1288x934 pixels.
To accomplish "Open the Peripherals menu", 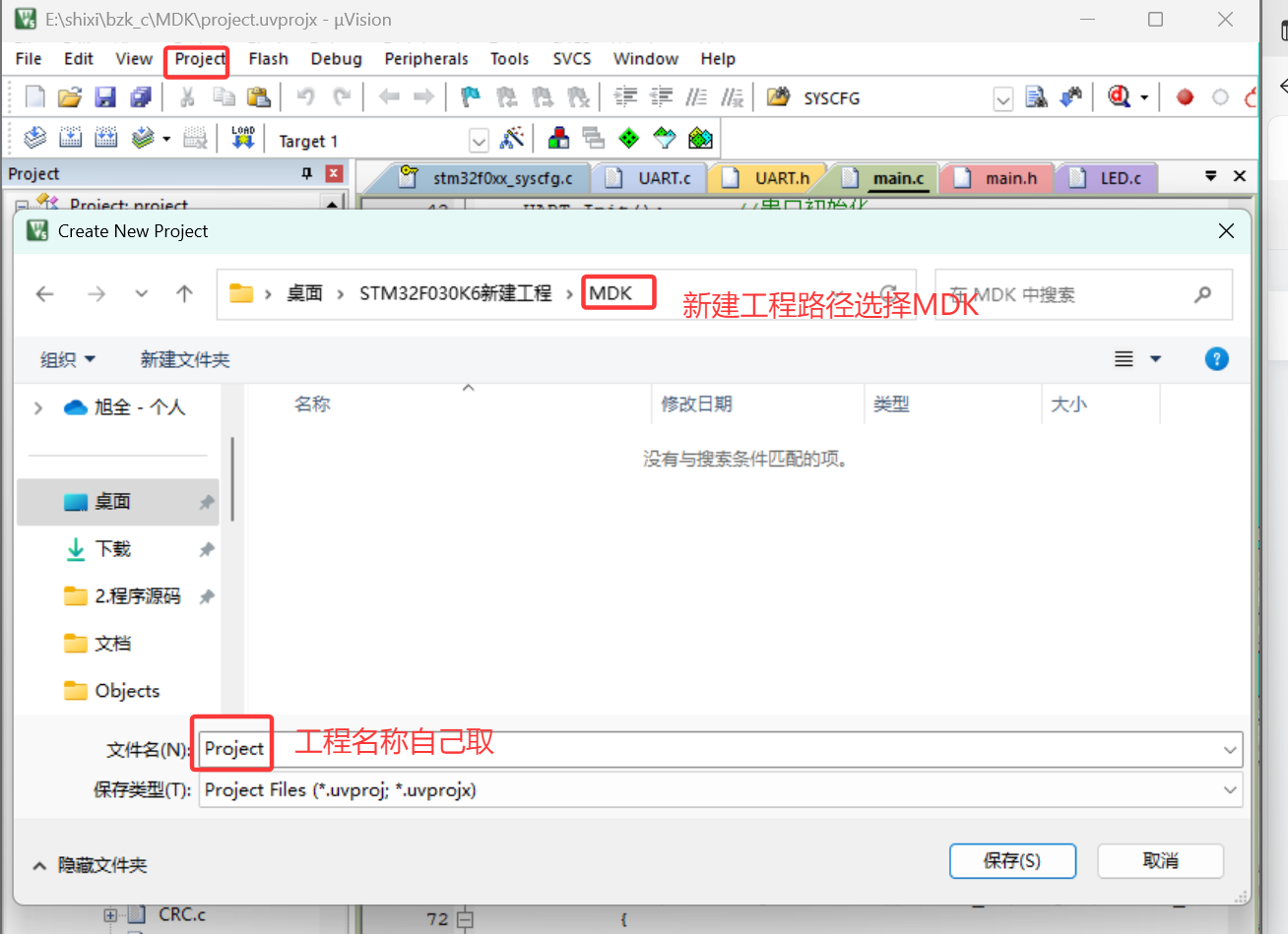I will tap(426, 59).
